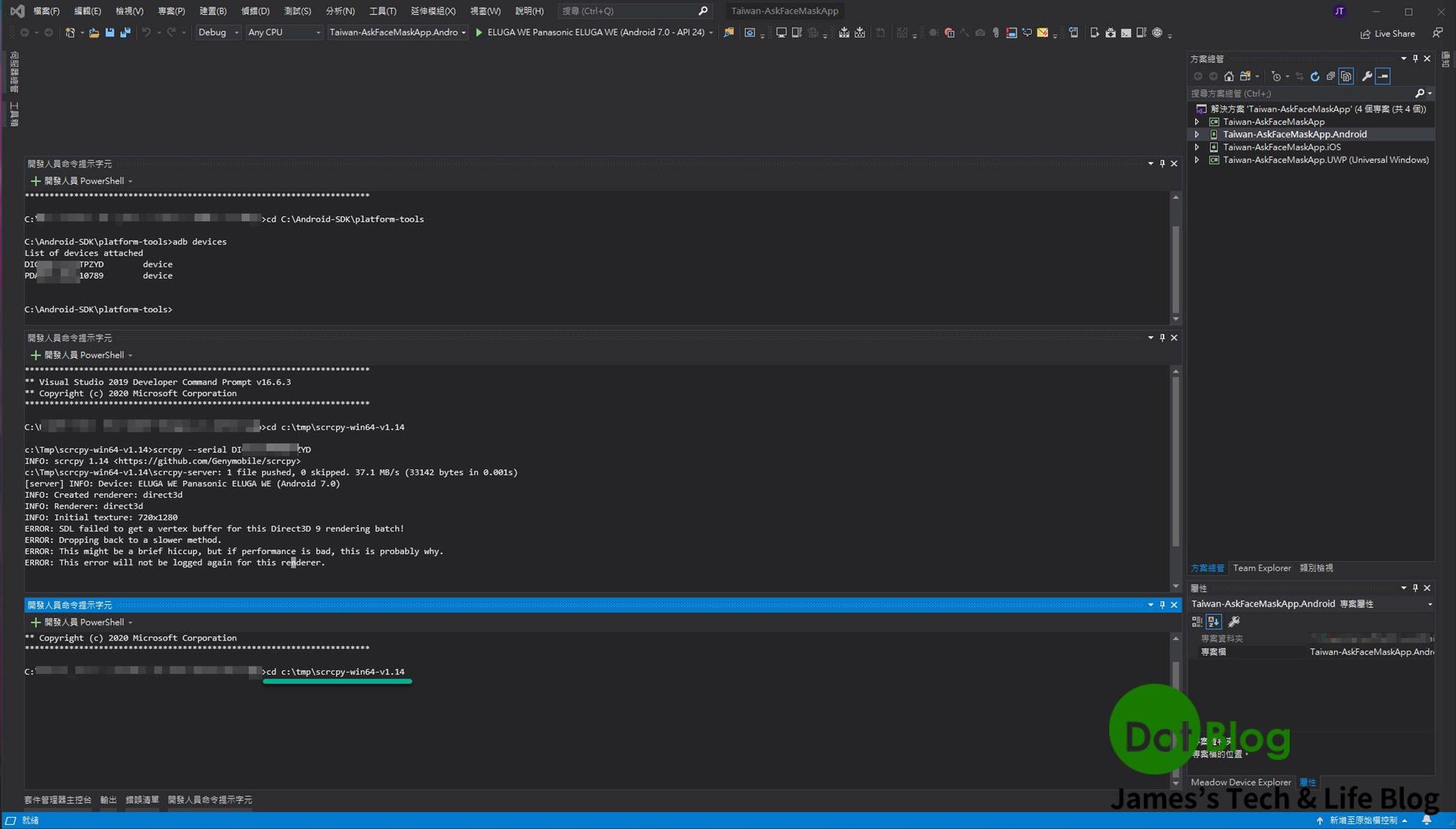Screen dimensions: 1456x829
Task: Click the Live Share button
Action: coord(1387,33)
